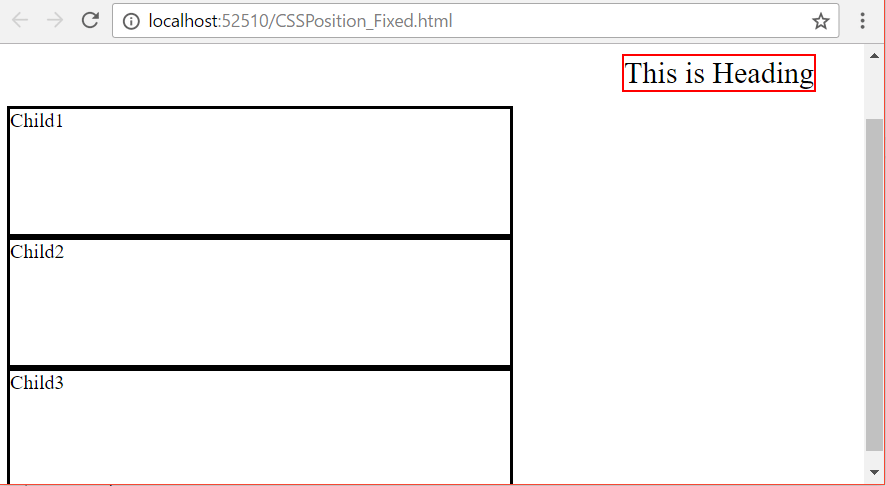Image resolution: width=886 pixels, height=486 pixels.
Task: Reload the CSSPosition_Fixed page
Action: (x=90, y=21)
